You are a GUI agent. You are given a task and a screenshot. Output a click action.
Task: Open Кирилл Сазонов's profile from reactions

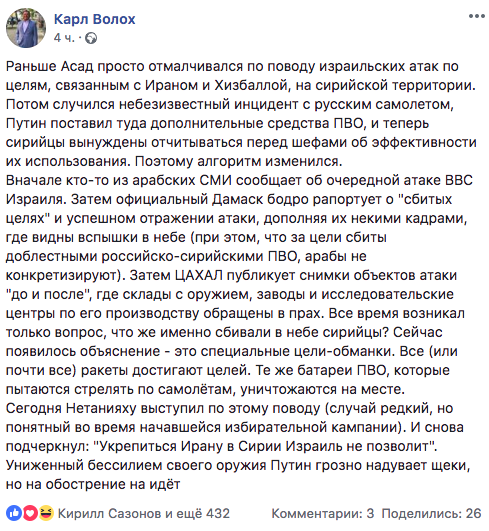(x=110, y=514)
